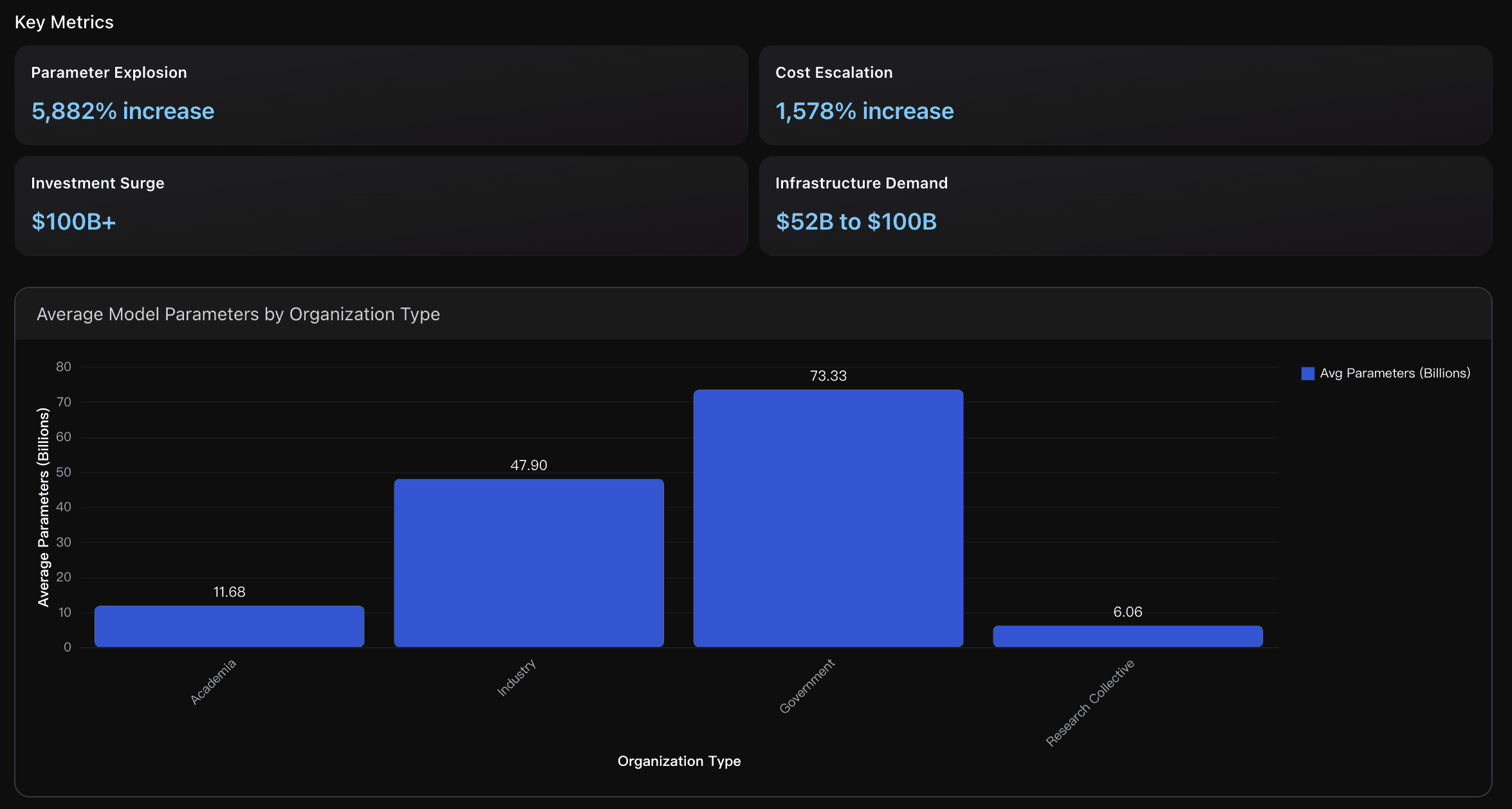
Task: Click the 1,578% increase value
Action: [864, 111]
